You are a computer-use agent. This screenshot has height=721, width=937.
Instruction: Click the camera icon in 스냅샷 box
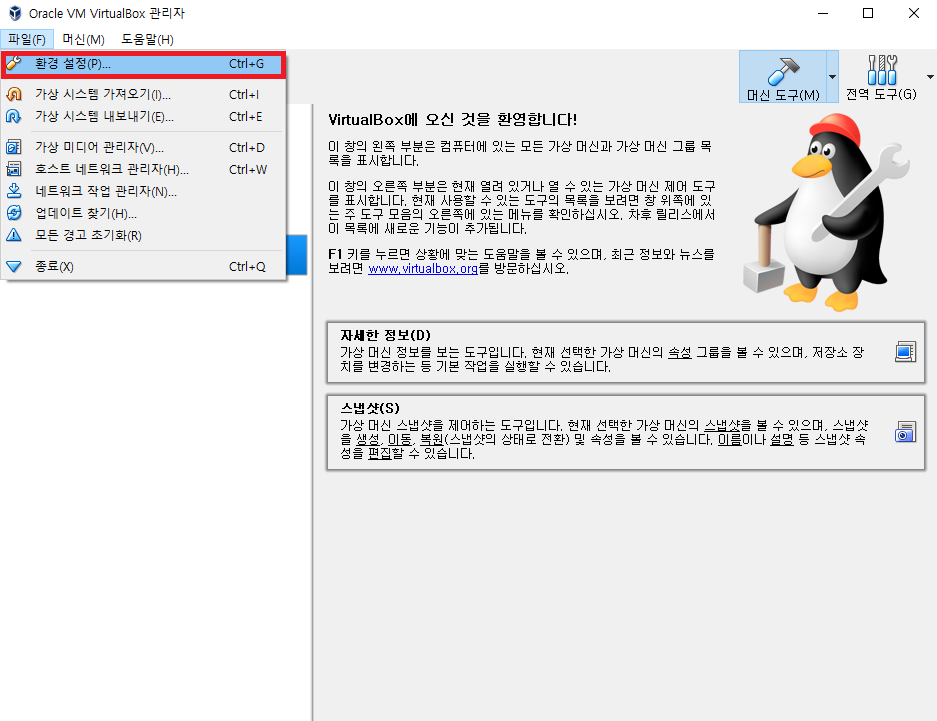(x=905, y=431)
